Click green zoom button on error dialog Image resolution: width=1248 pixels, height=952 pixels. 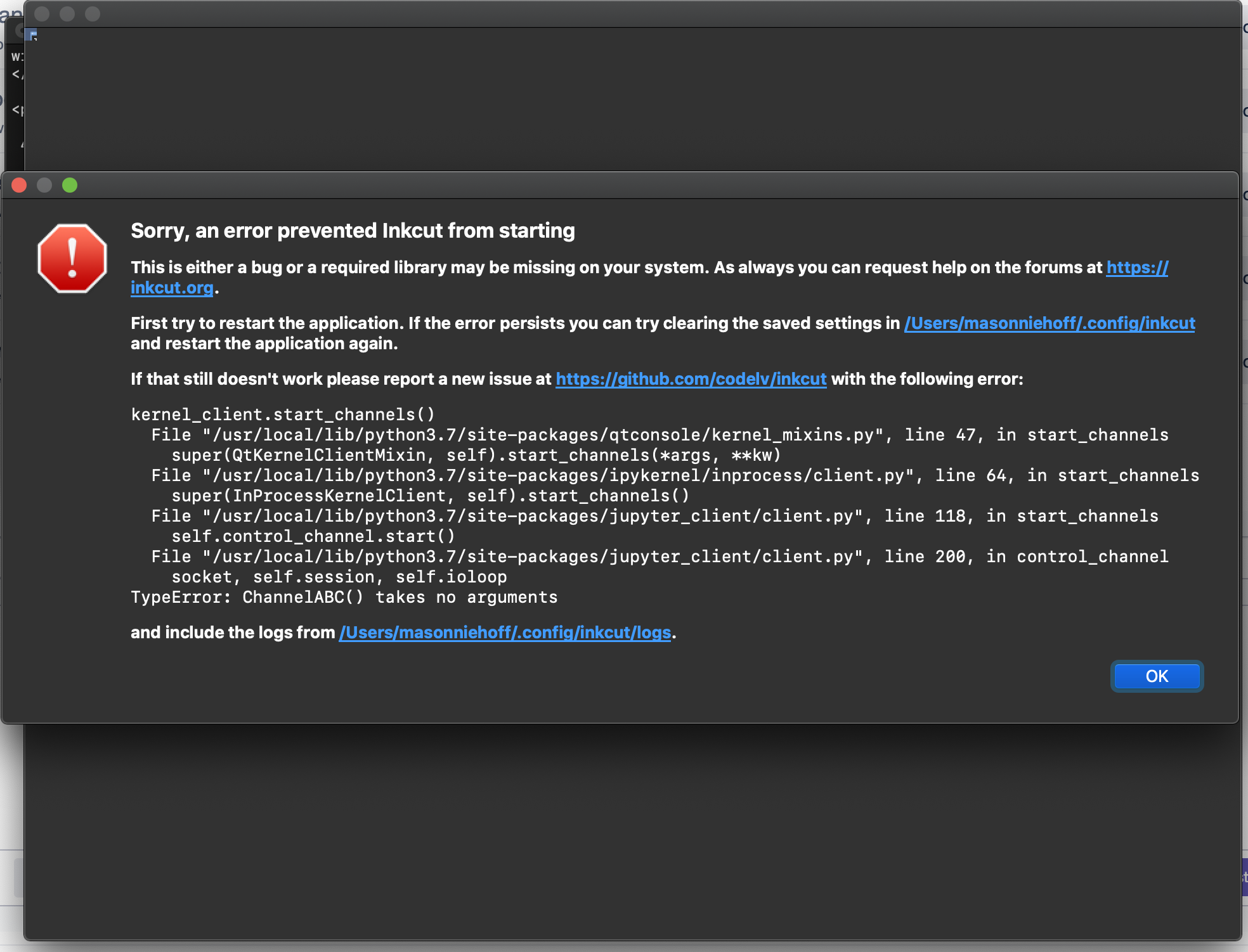coord(70,185)
